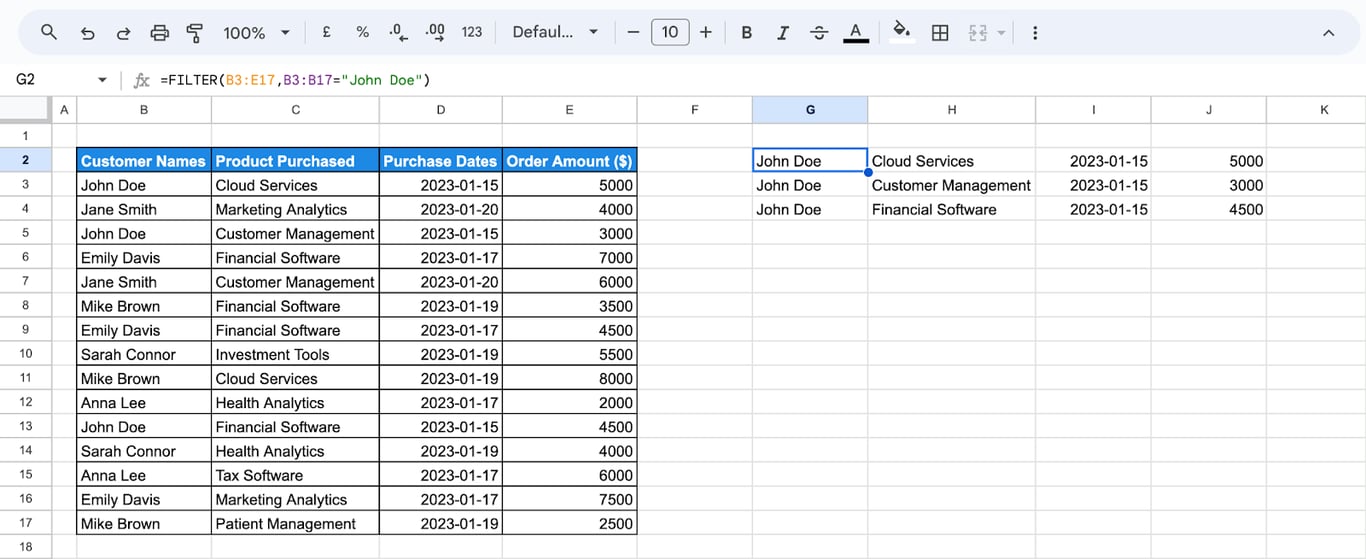The image size is (1366, 559).
Task: Open the borders icon
Action: (x=940, y=32)
